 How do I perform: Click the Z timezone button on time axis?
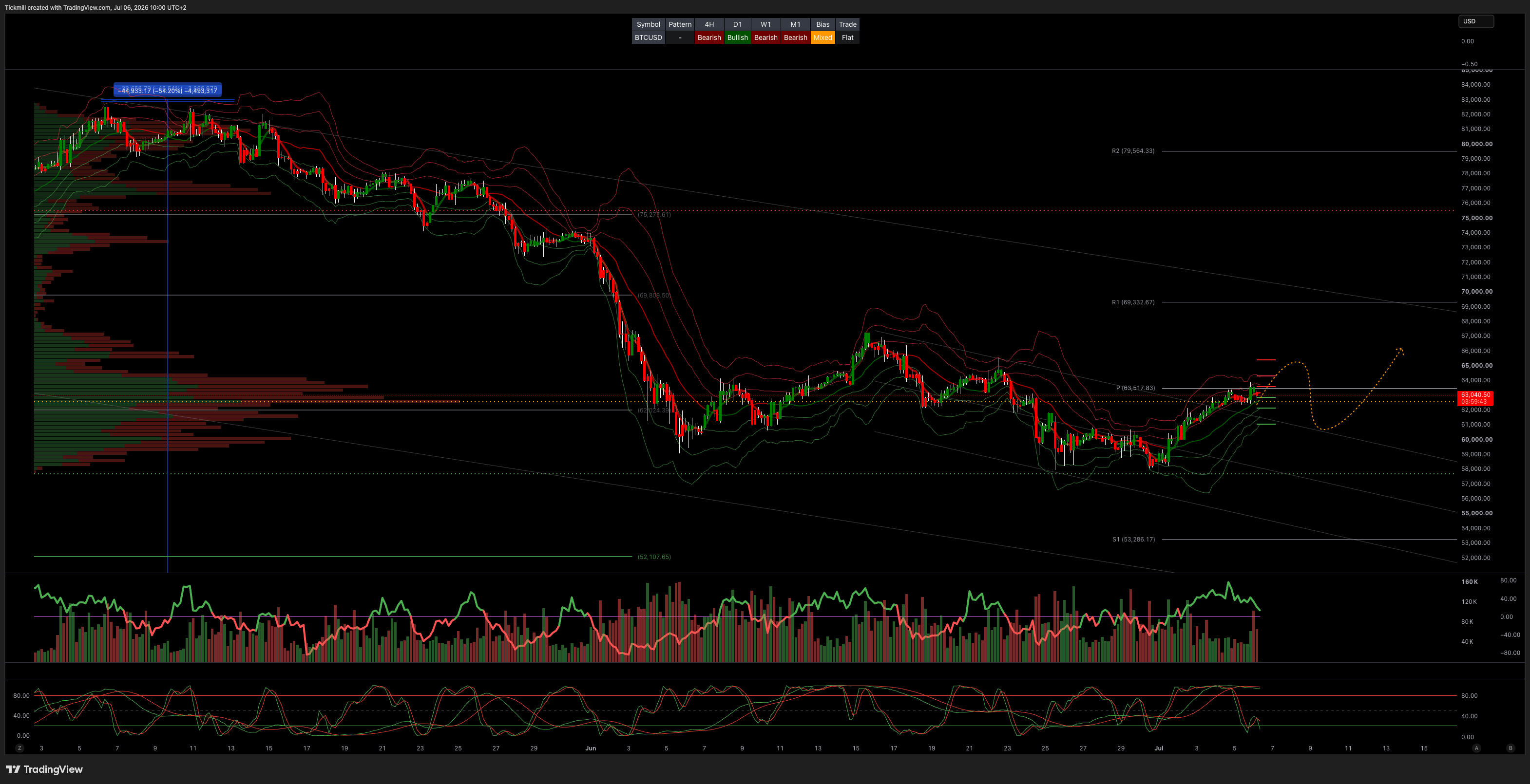[x=19, y=748]
